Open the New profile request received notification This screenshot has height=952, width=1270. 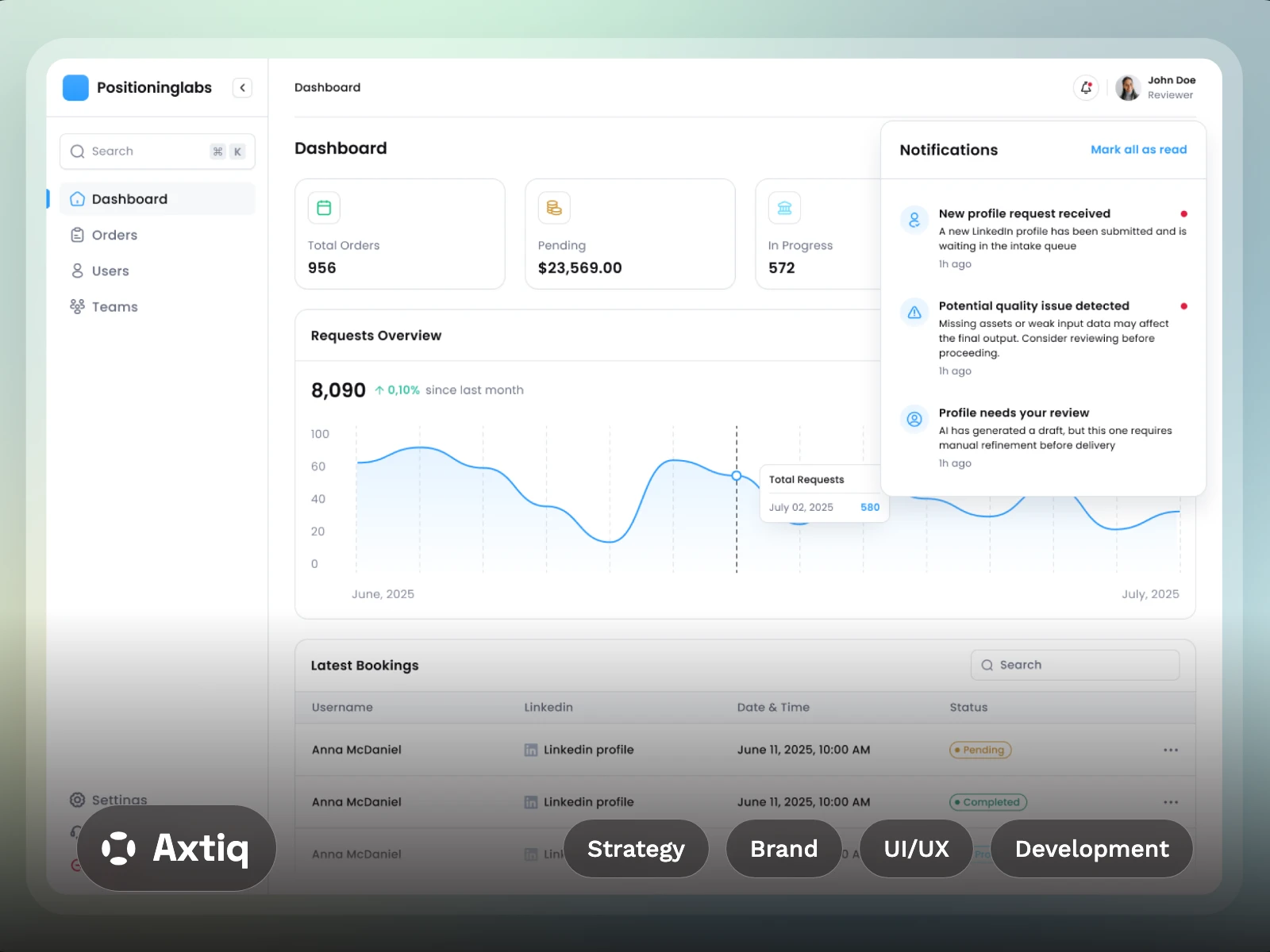pos(1043,238)
